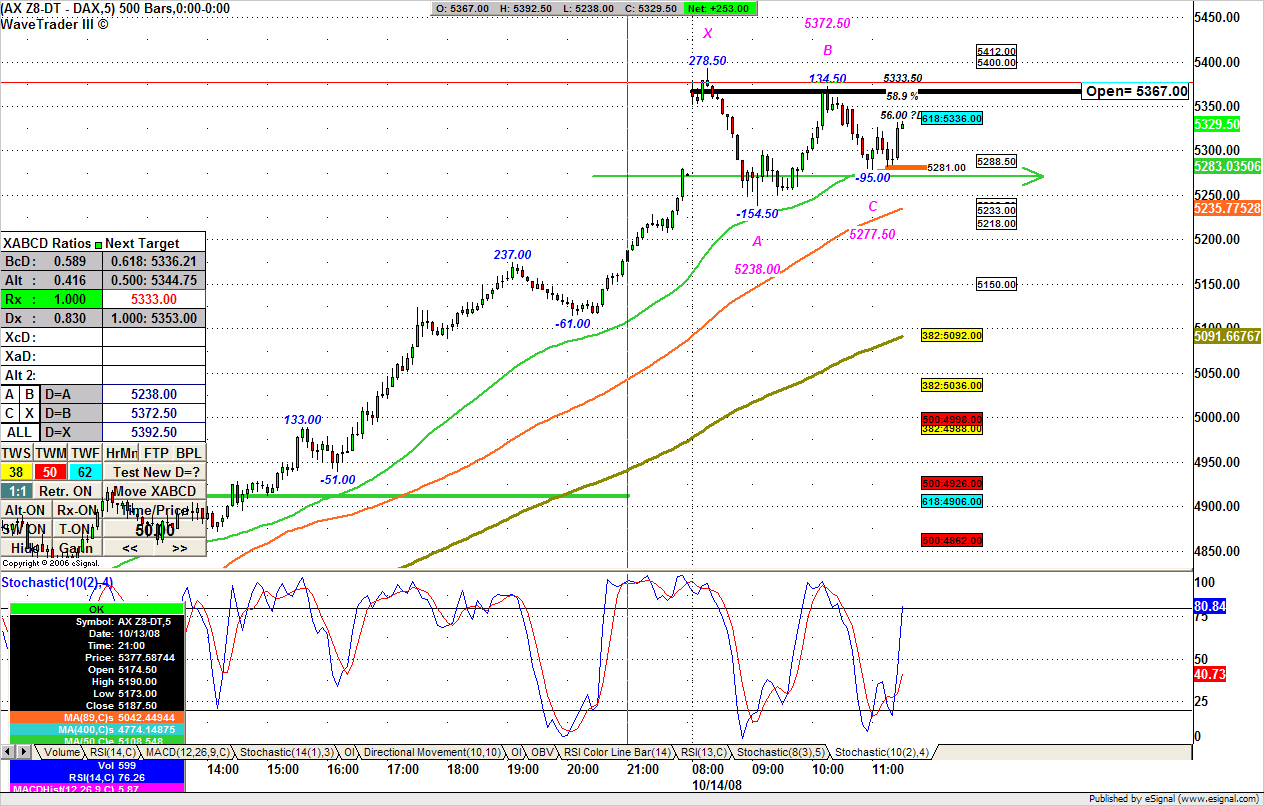This screenshot has width=1264, height=806.
Task: Click the Hide button
Action: pos(25,548)
